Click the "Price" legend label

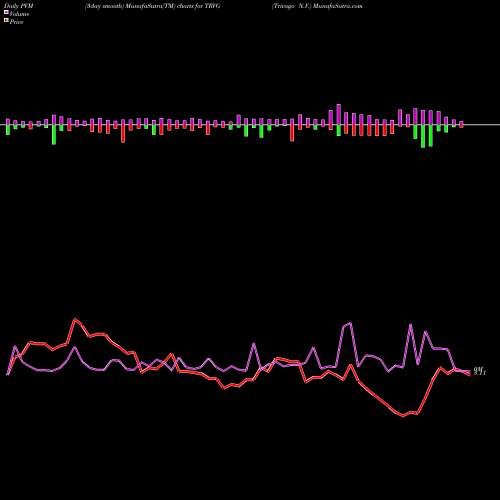pos(16,22)
